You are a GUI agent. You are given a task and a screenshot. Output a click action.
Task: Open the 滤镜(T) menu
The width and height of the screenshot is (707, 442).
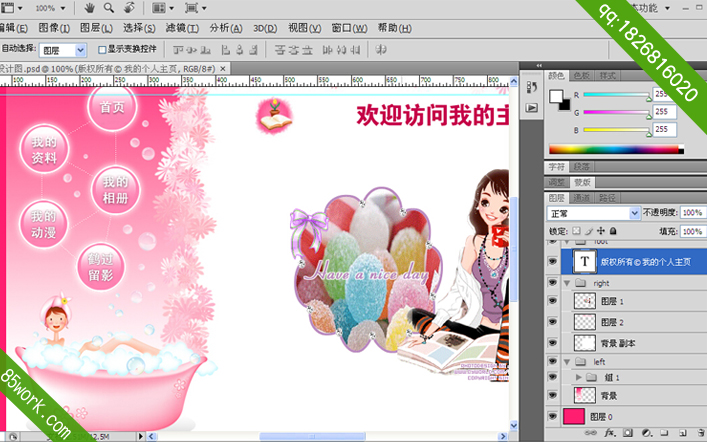click(x=182, y=28)
